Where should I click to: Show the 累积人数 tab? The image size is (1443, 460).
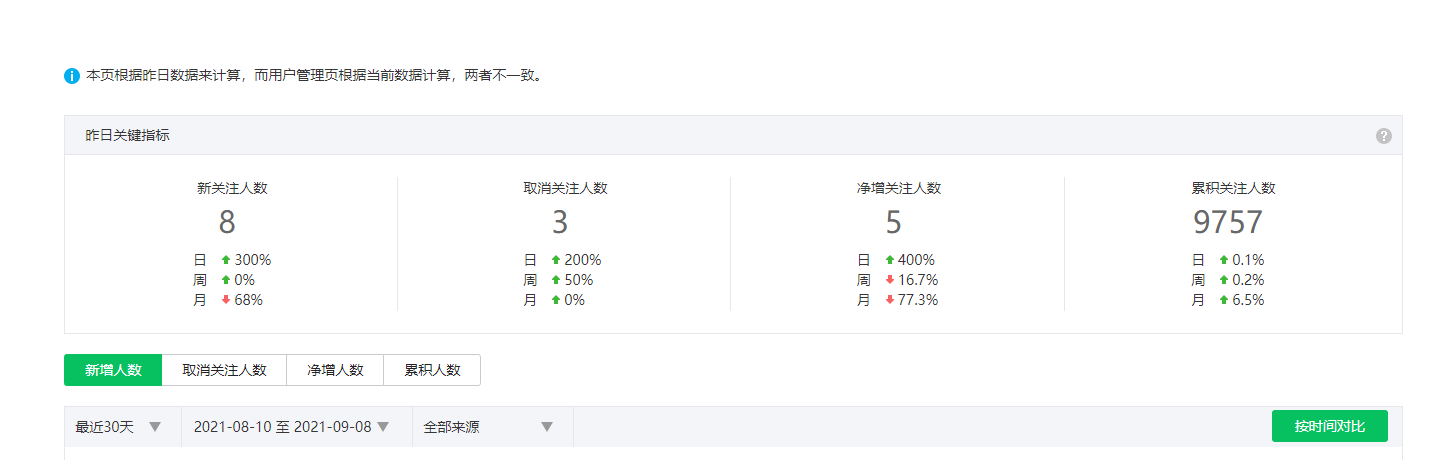(x=432, y=370)
